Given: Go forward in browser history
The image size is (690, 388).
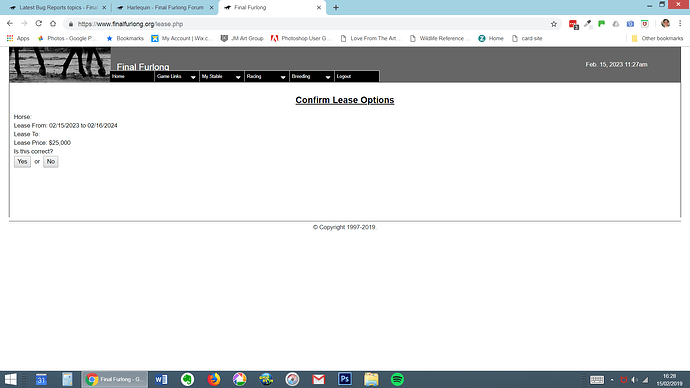Looking at the screenshot, I should coord(24,24).
